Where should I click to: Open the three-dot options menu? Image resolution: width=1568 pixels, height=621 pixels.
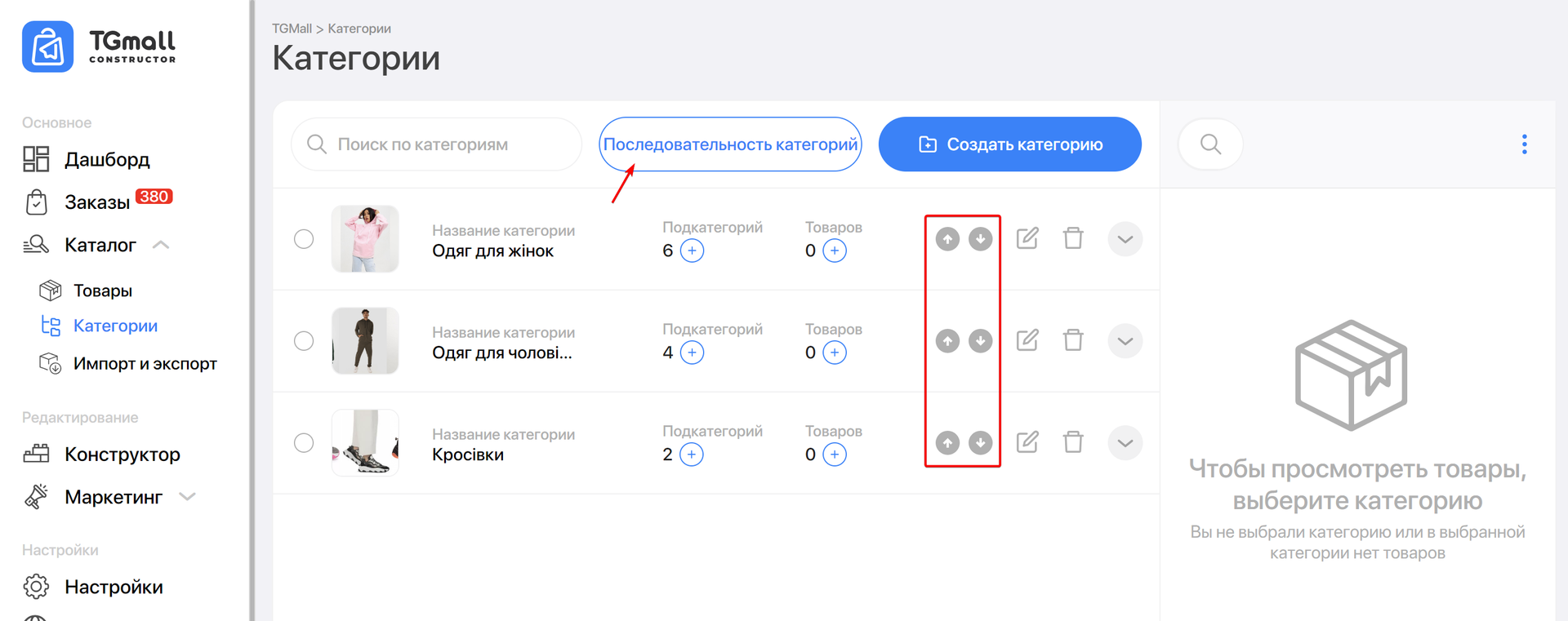1524,144
